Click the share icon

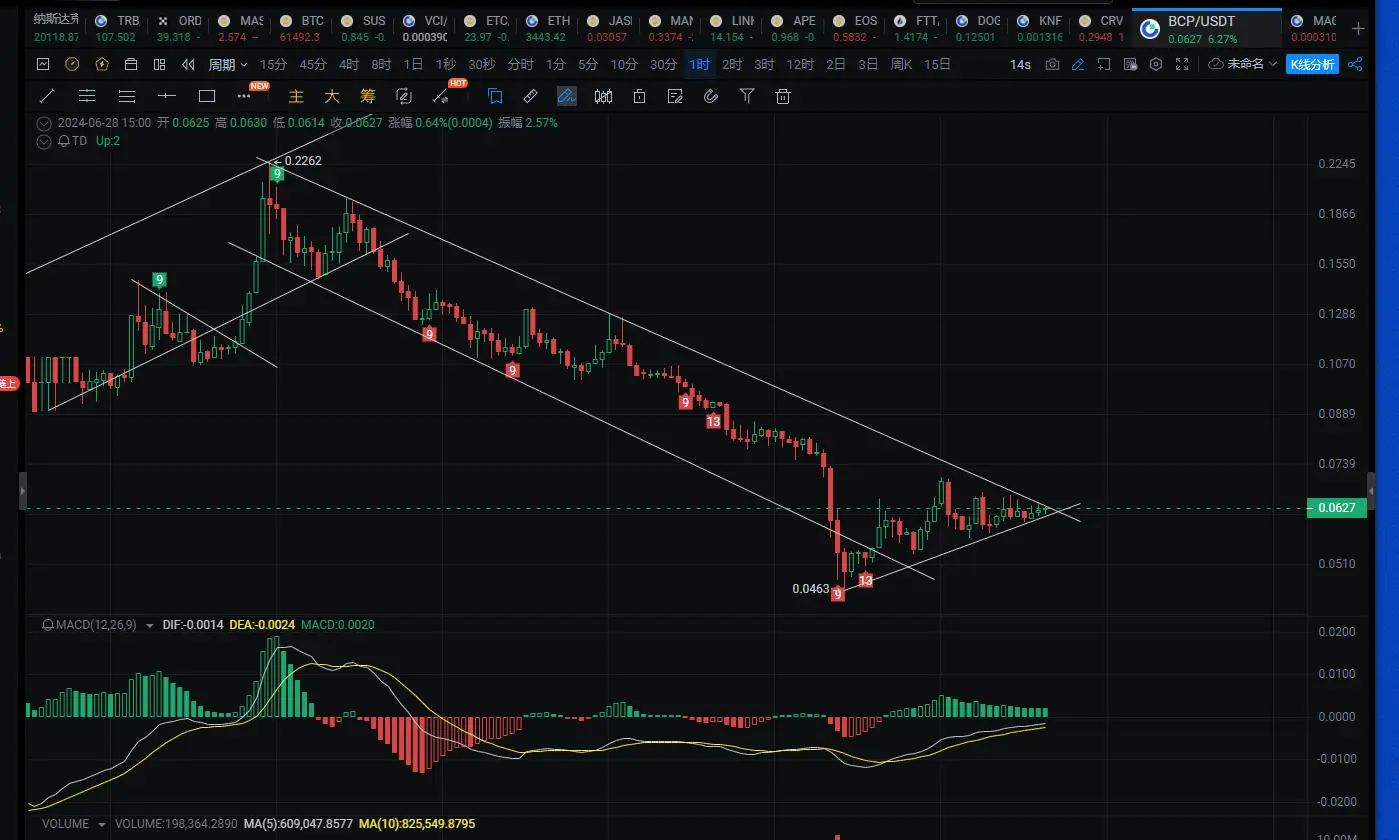[x=1356, y=65]
